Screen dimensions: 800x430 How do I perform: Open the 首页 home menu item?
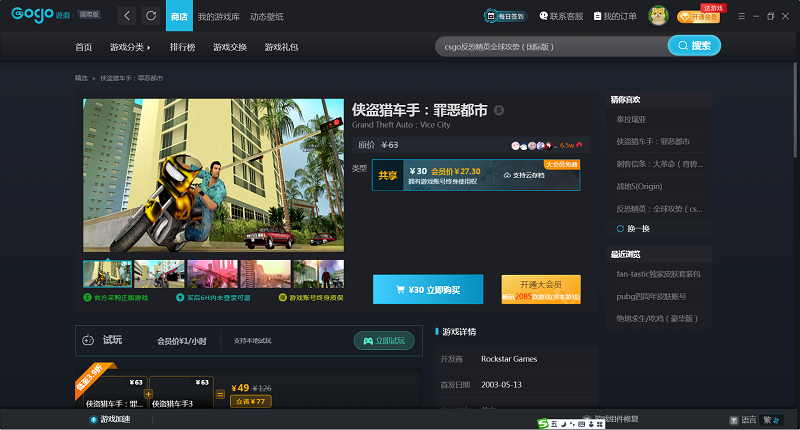click(83, 47)
